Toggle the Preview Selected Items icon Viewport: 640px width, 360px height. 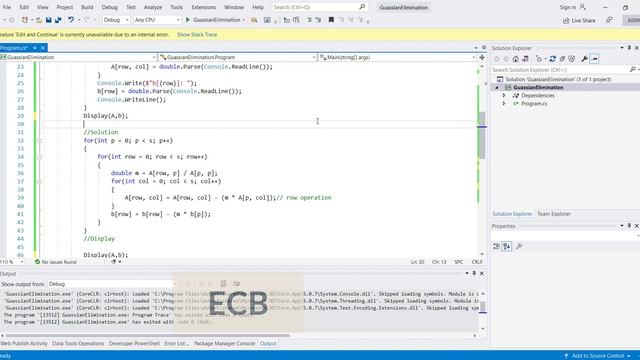pyautogui.click(x=594, y=59)
